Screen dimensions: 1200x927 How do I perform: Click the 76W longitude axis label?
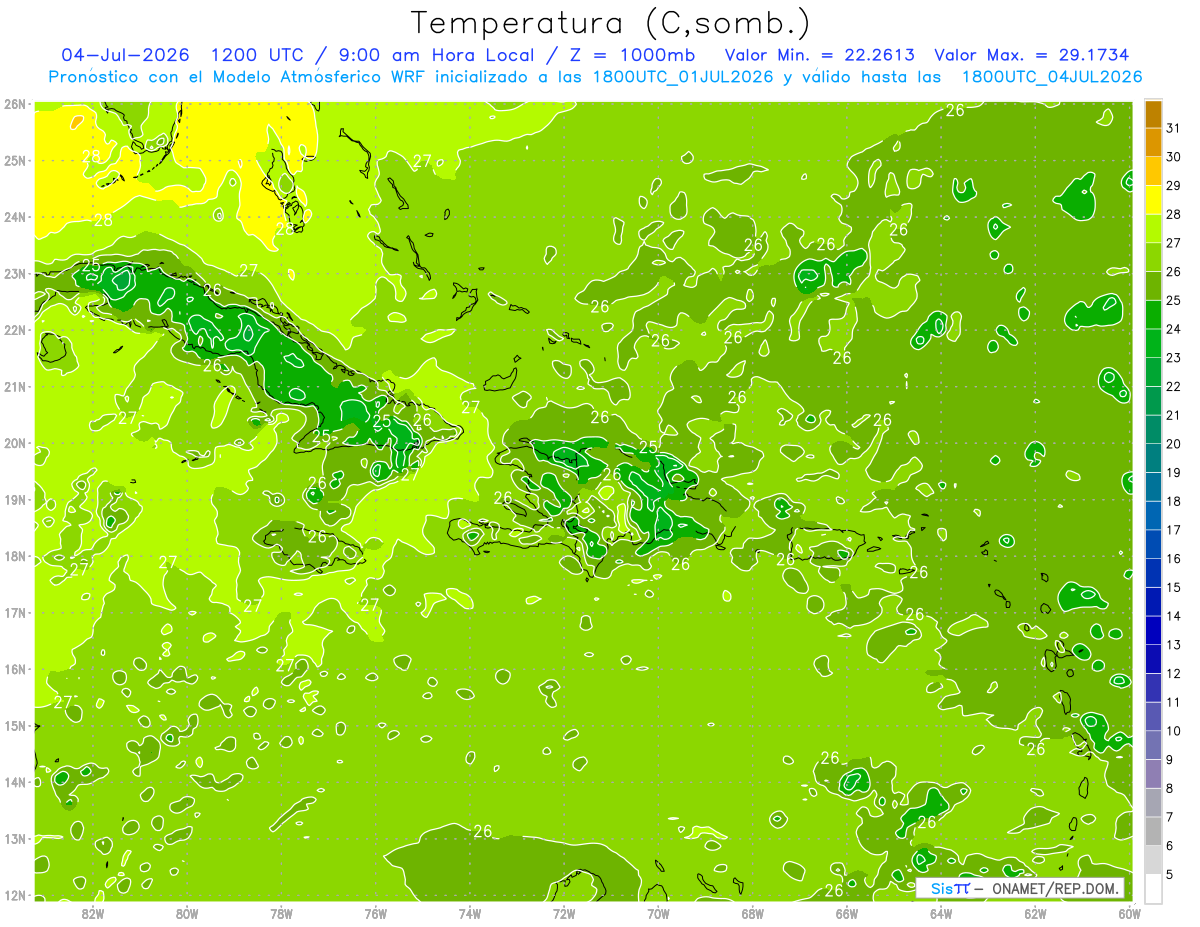tap(376, 913)
